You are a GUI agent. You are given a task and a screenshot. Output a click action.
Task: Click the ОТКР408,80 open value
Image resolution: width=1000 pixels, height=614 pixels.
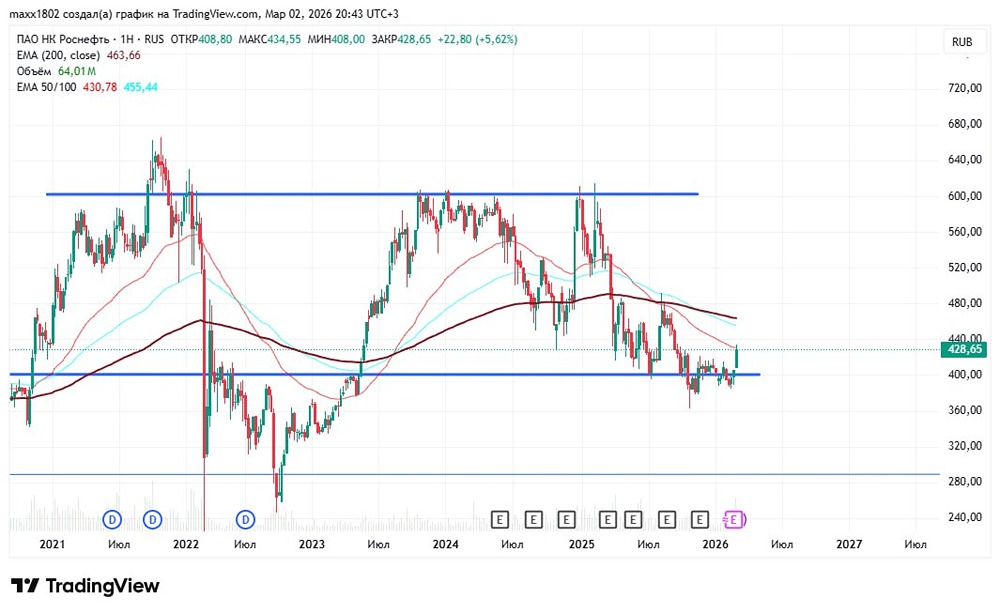(202, 40)
